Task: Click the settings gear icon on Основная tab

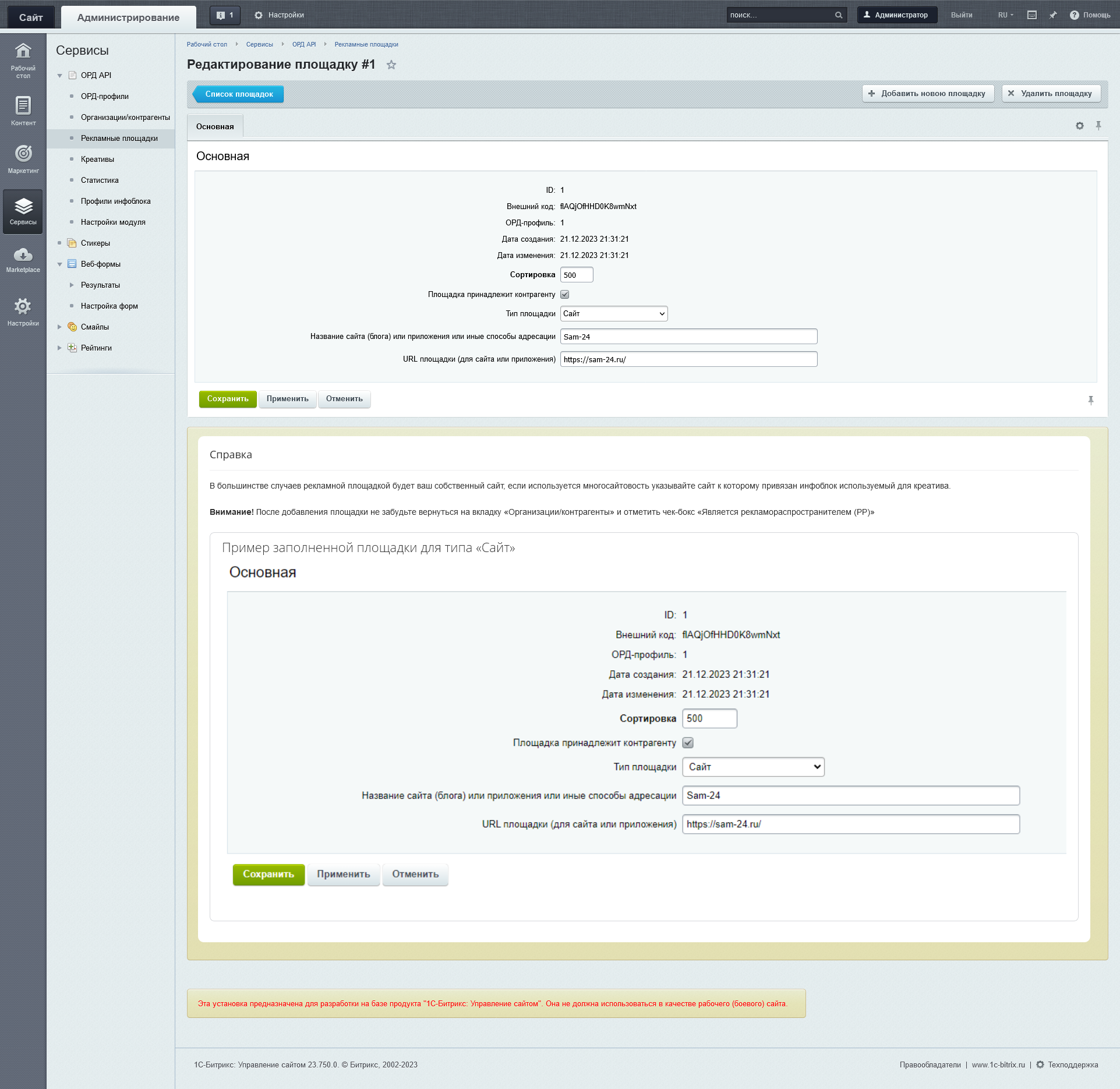Action: click(x=1079, y=126)
